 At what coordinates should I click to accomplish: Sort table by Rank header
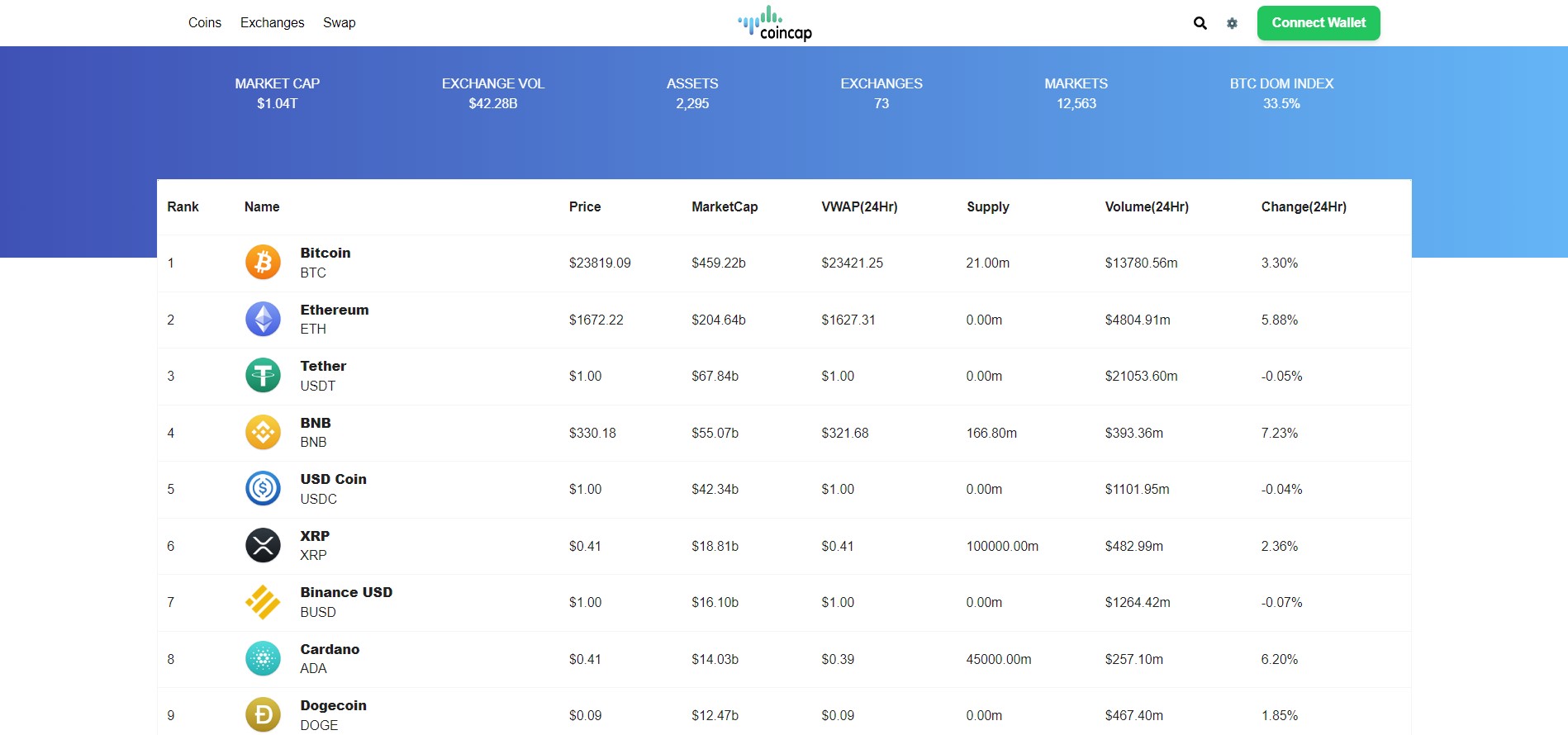(x=183, y=207)
